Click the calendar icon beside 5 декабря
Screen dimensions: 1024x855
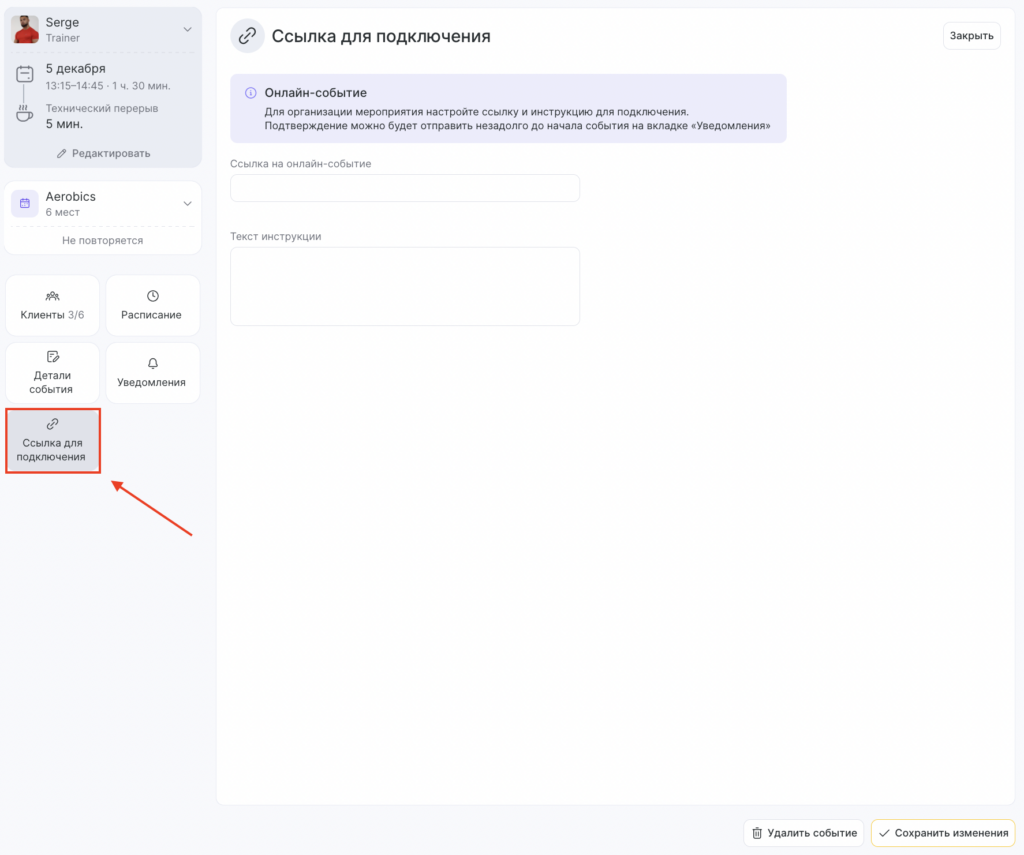(x=25, y=75)
